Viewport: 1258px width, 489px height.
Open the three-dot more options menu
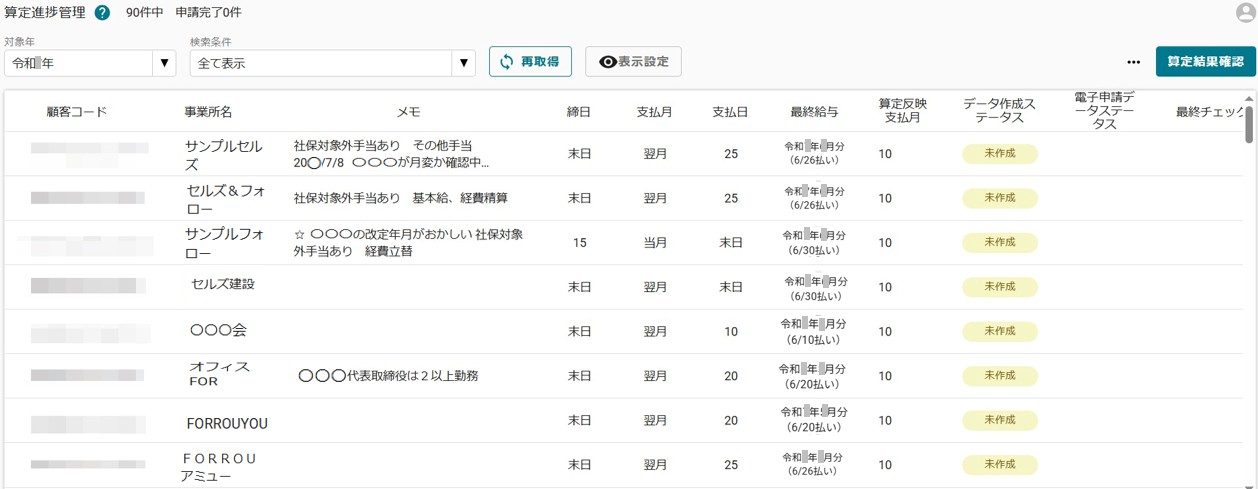[x=1133, y=62]
